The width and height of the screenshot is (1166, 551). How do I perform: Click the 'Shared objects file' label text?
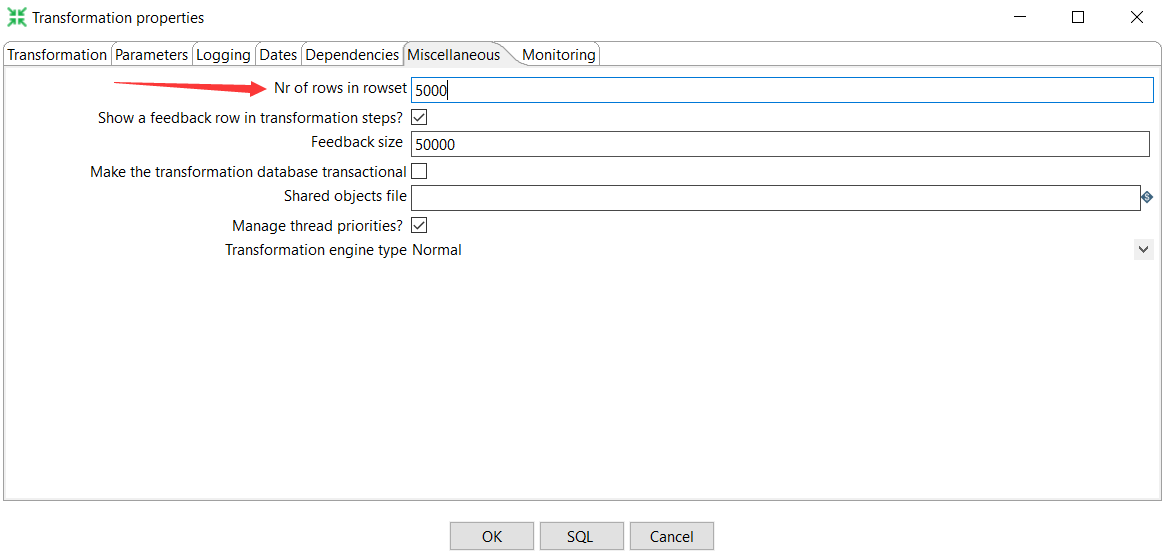pos(345,196)
